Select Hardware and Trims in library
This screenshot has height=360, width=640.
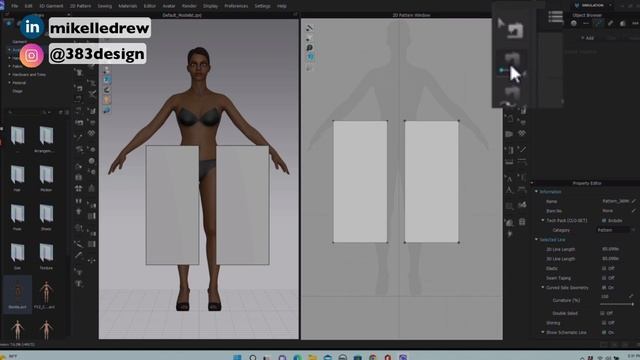tap(29, 75)
